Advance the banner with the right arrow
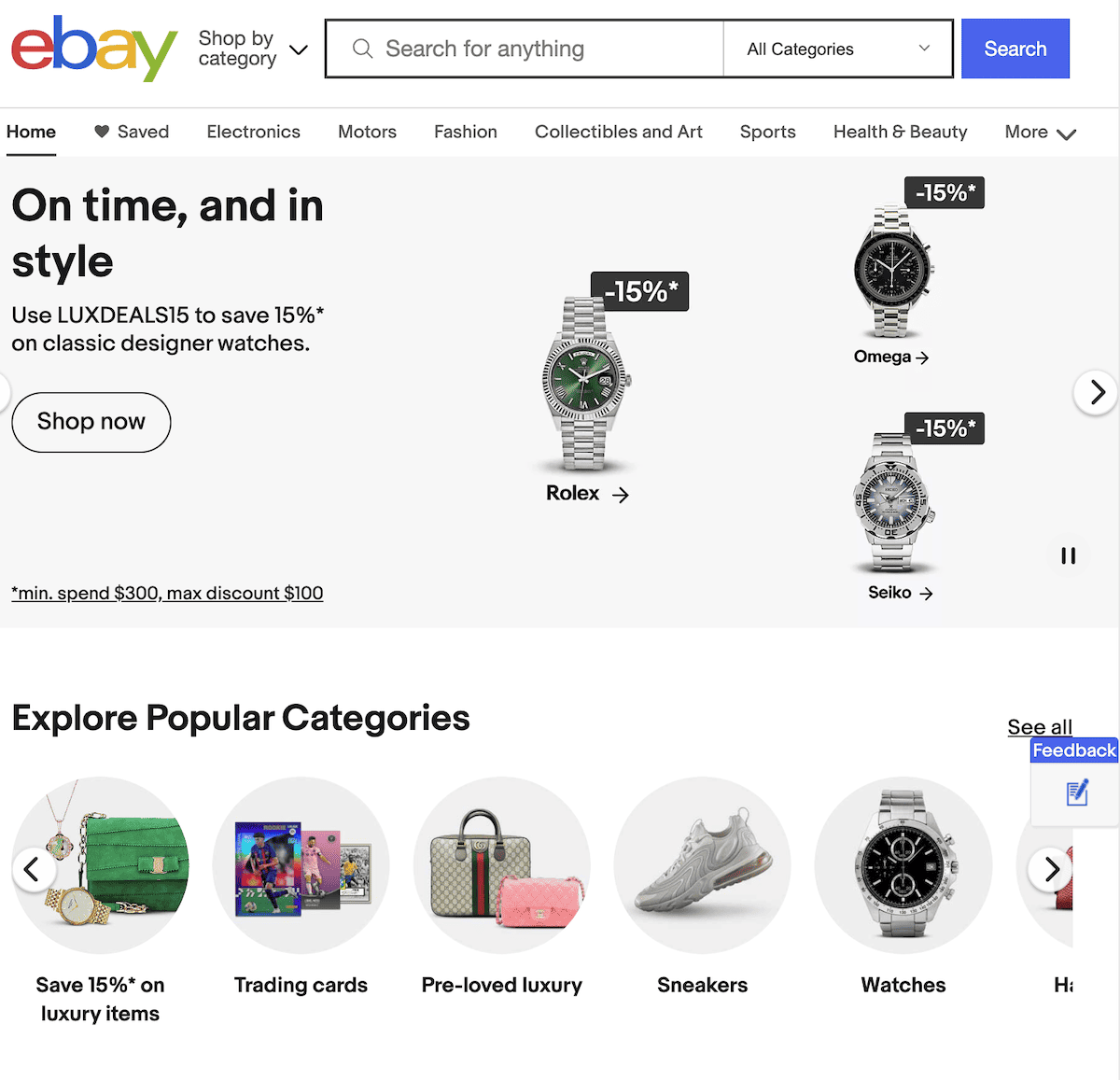1120x1080 pixels. [x=1095, y=392]
